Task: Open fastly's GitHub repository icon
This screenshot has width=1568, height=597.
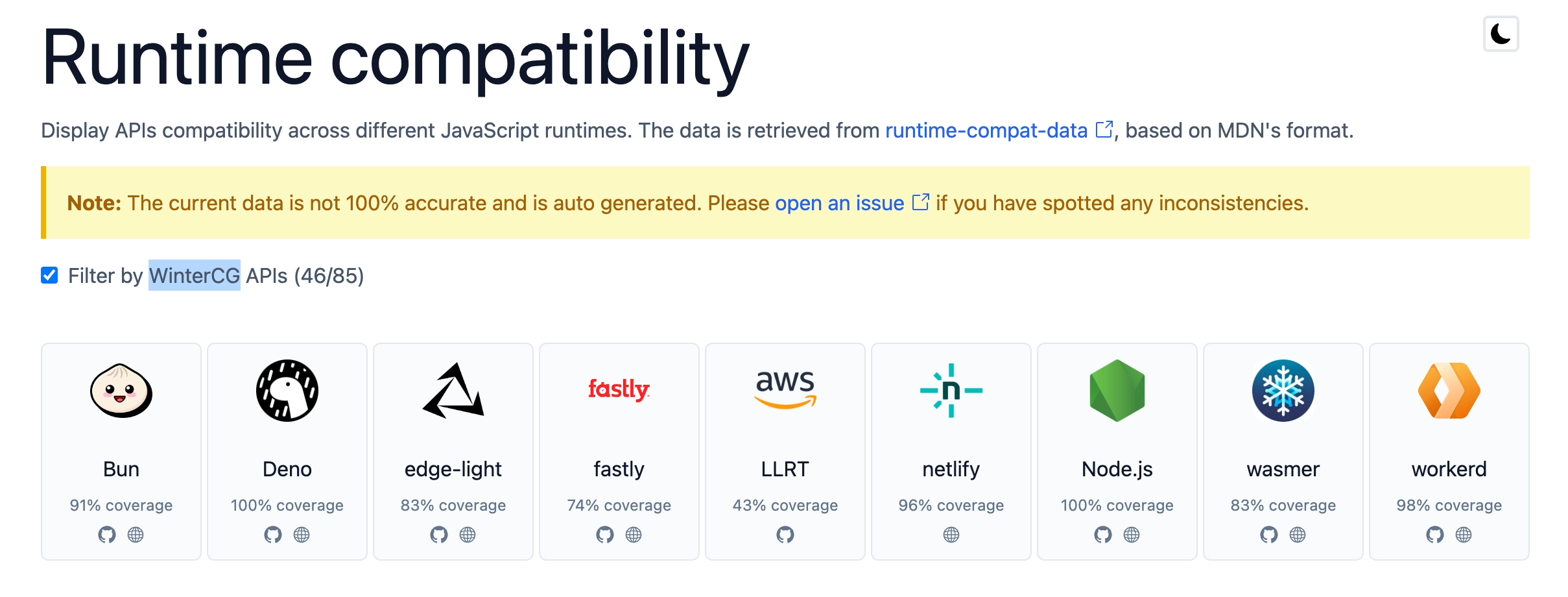Action: point(605,535)
